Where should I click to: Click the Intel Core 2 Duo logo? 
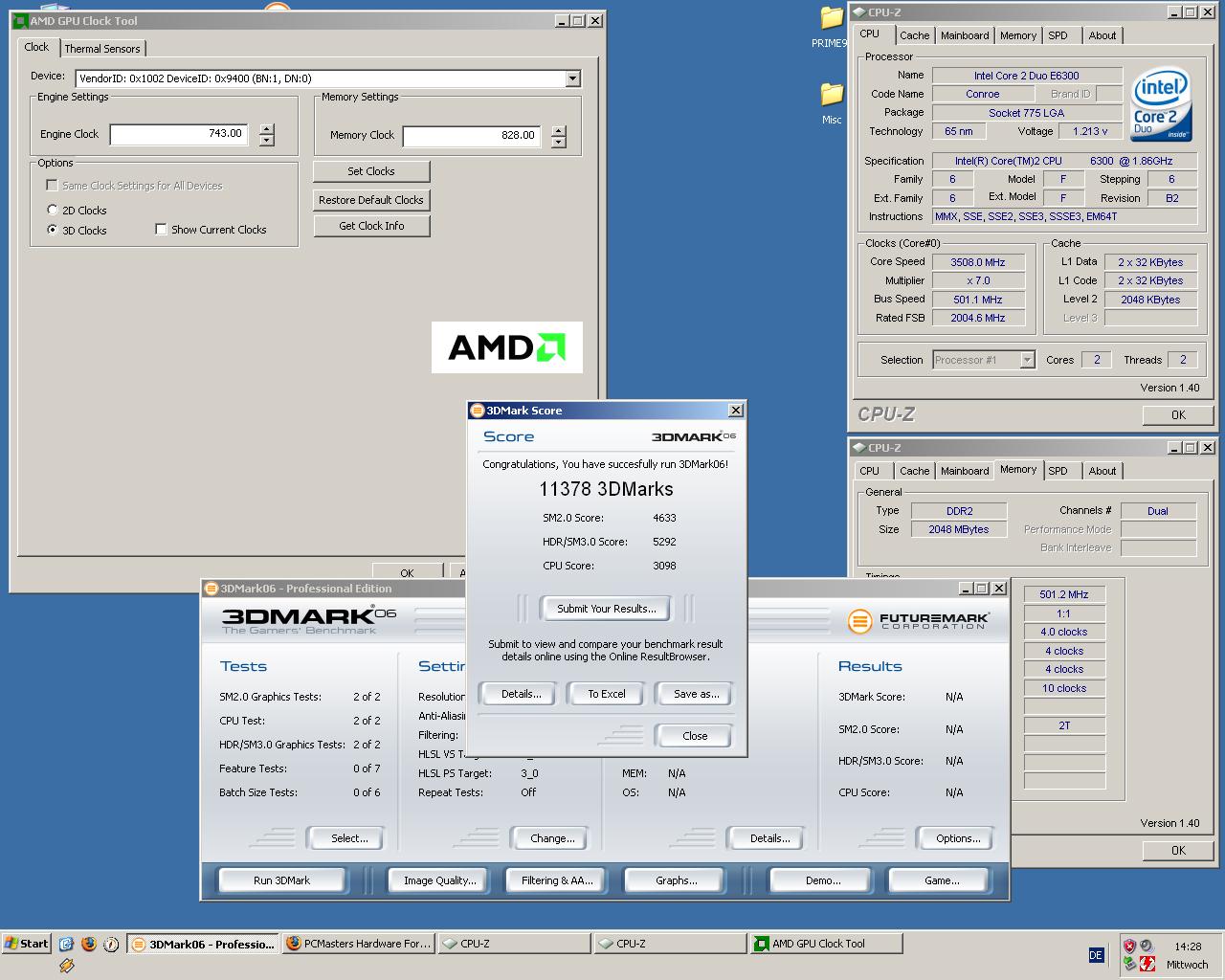click(1162, 105)
